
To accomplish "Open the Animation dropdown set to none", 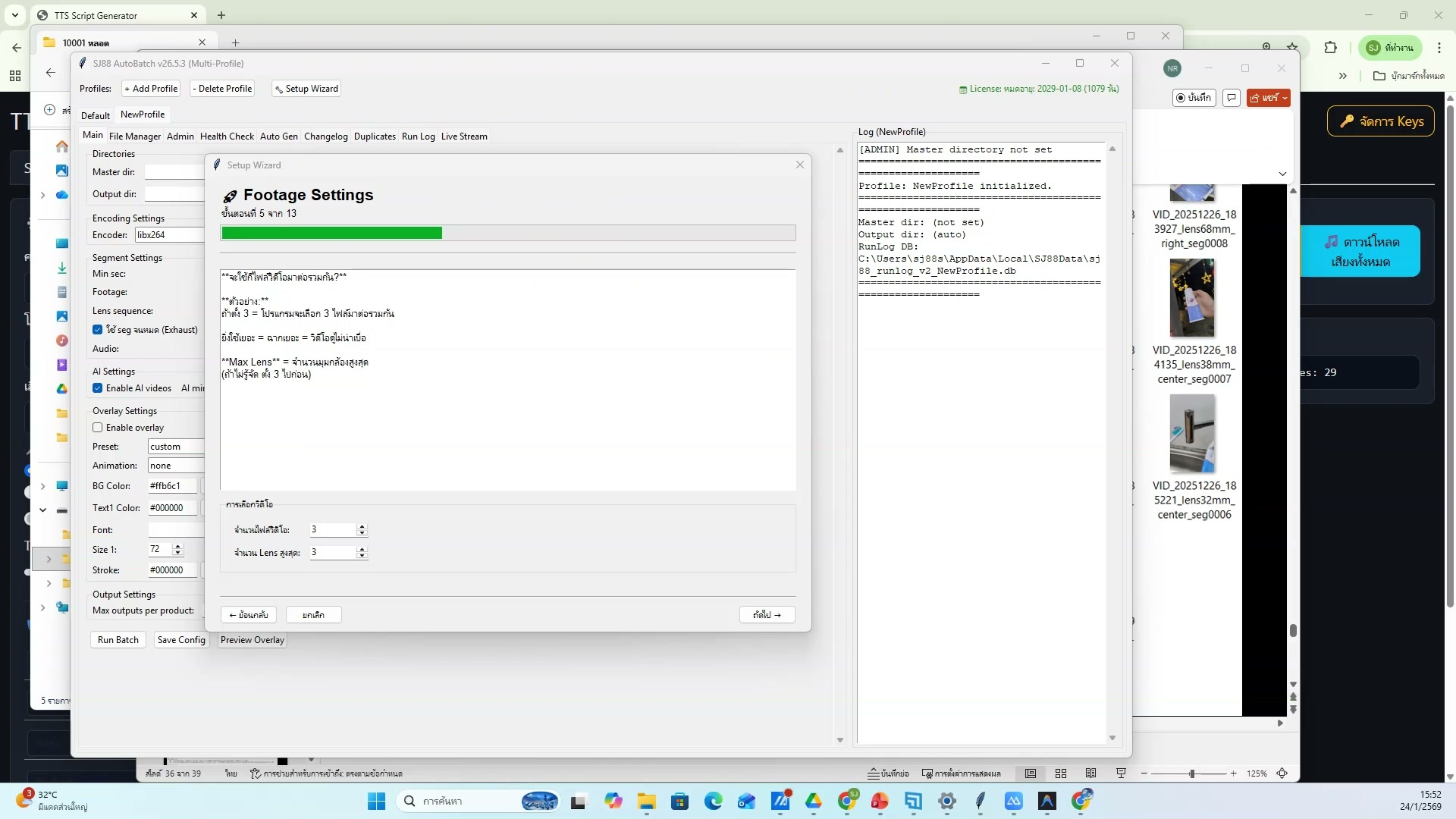I will pos(176,465).
